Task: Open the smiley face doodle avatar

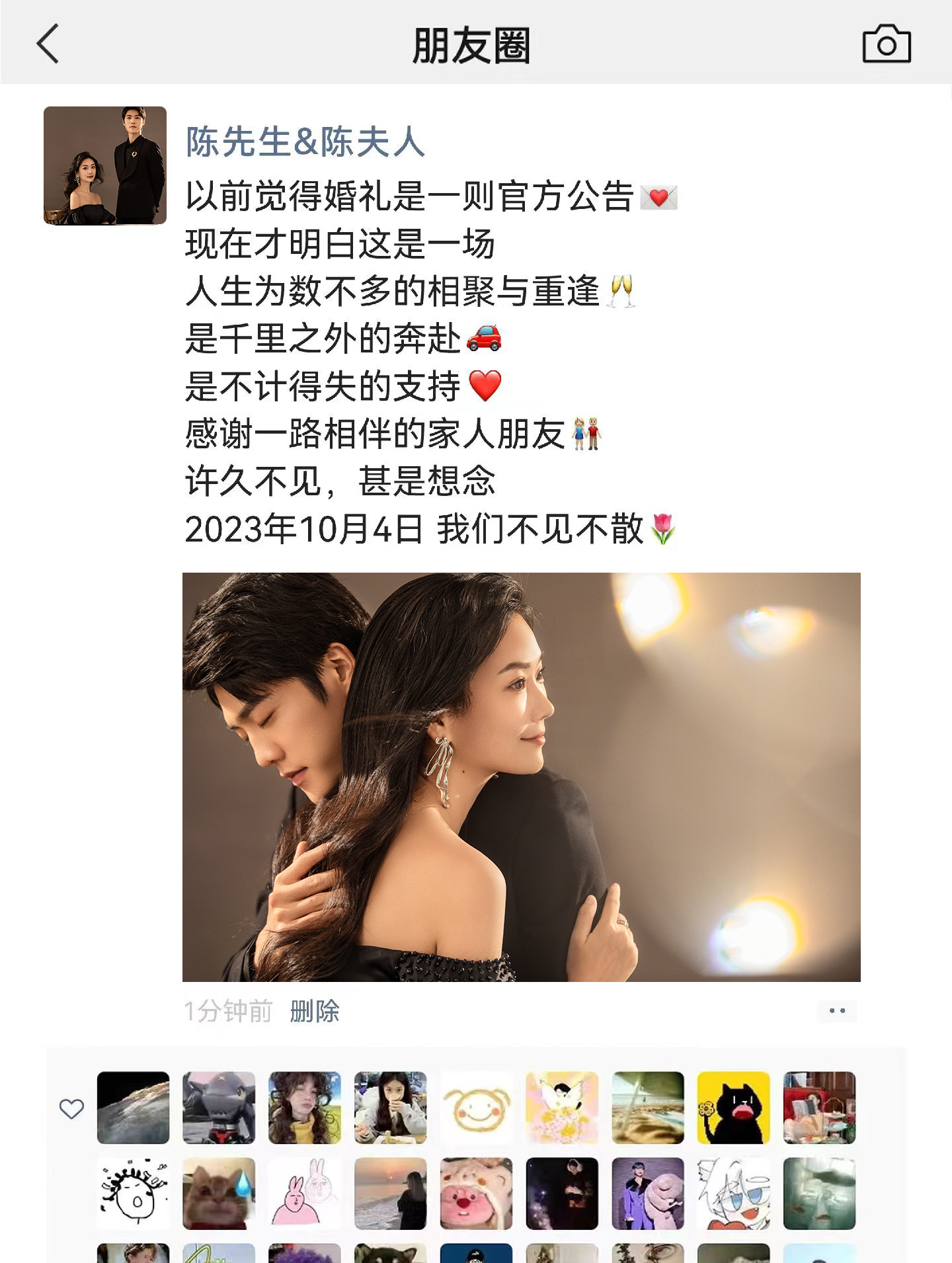Action: 476,1108
